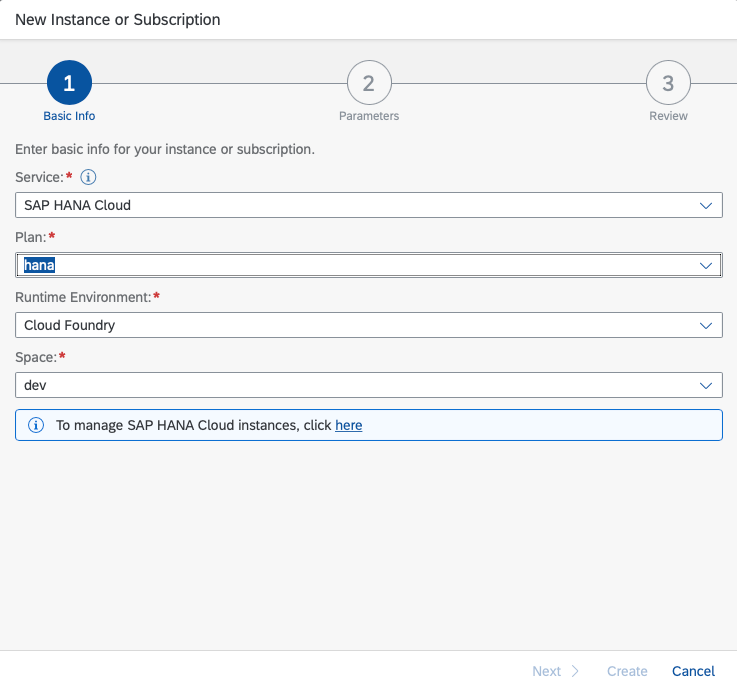
Task: Click the info icon in the HANA Cloud message
Action: click(x=36, y=425)
